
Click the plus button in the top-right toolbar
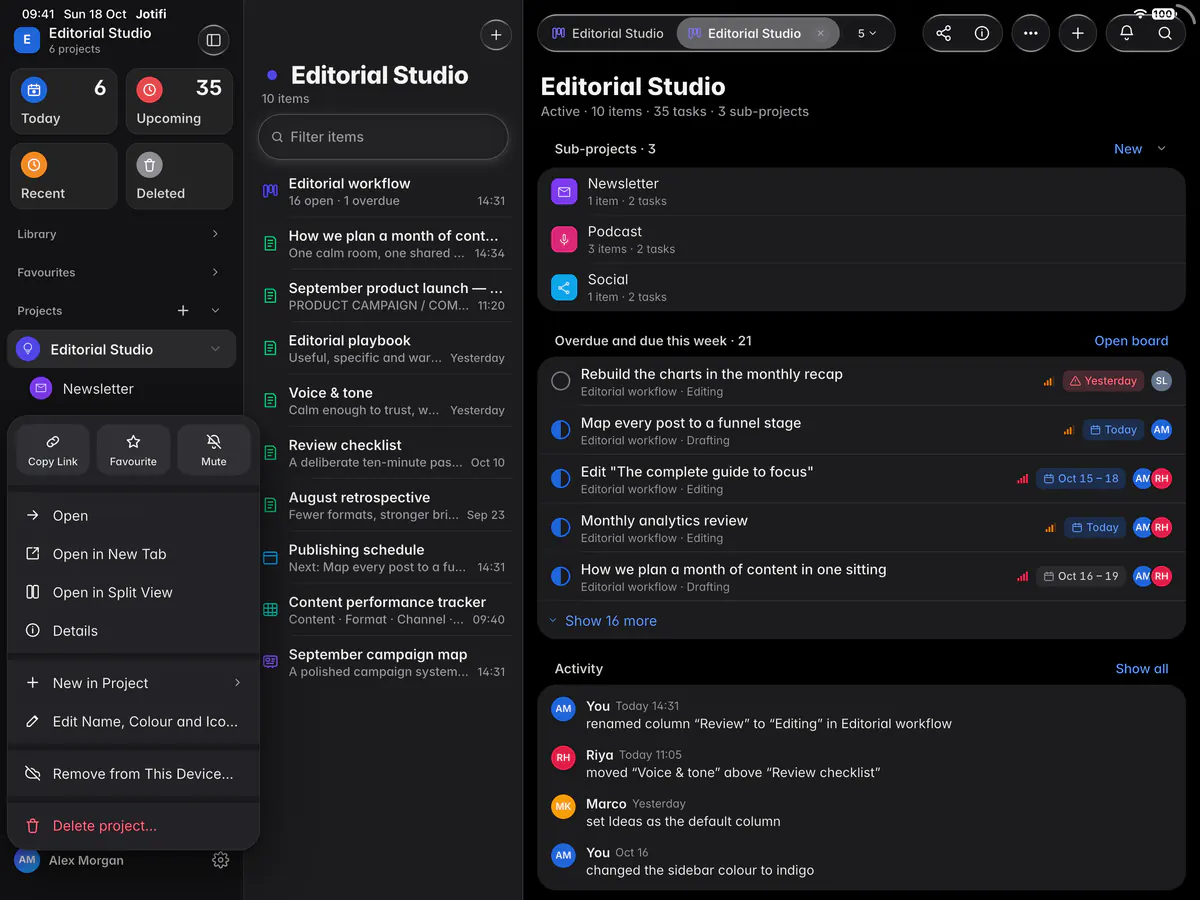[x=1077, y=33]
